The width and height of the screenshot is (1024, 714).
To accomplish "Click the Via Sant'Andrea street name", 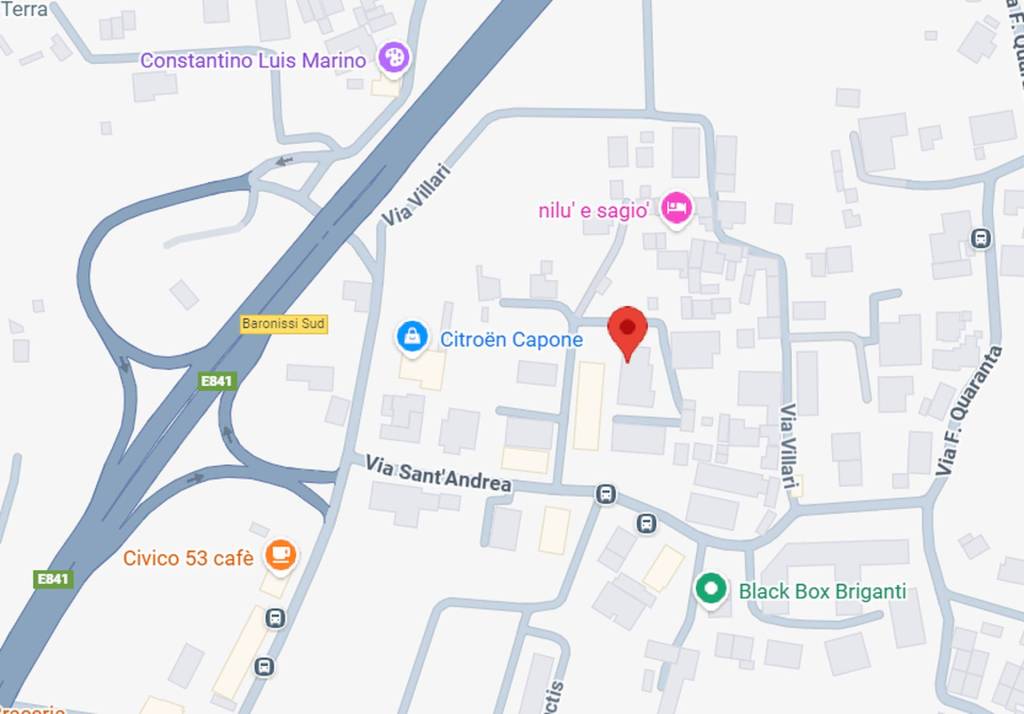I will (x=438, y=474).
